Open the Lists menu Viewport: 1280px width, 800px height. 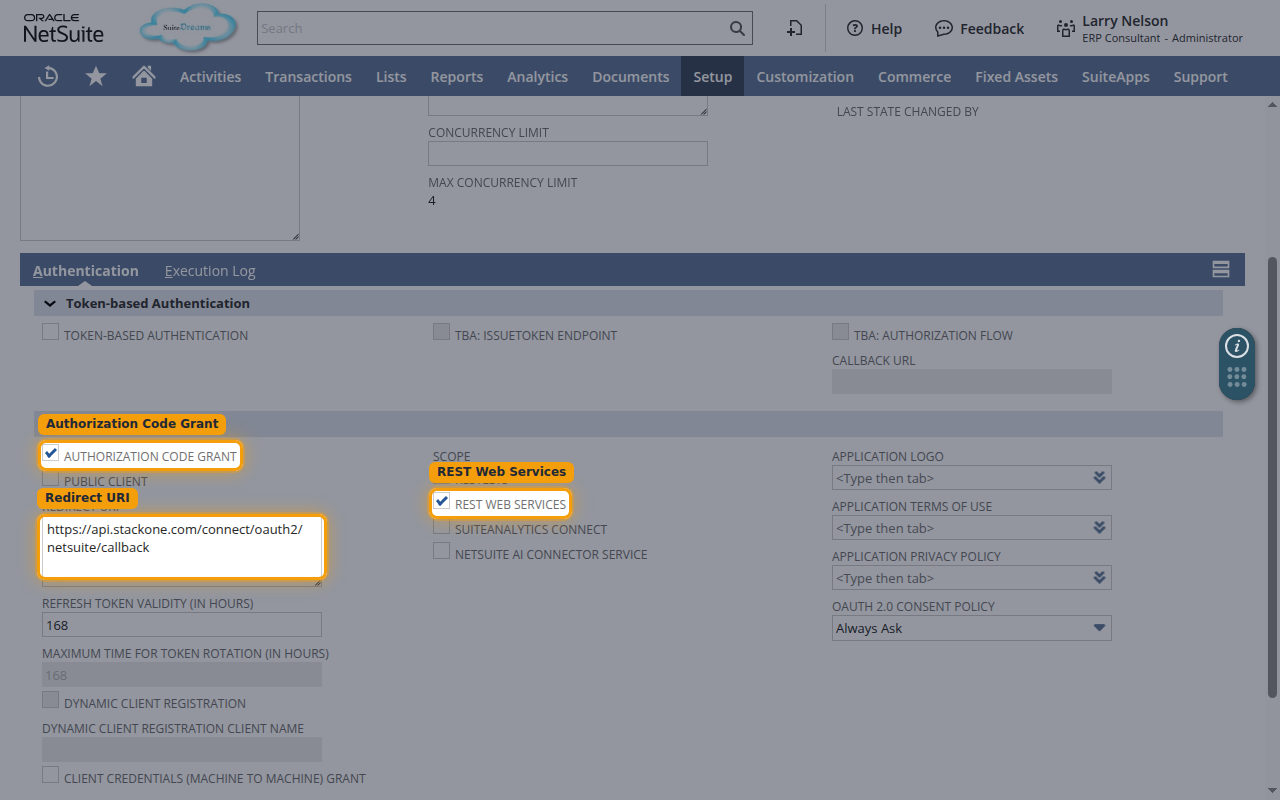coord(391,76)
